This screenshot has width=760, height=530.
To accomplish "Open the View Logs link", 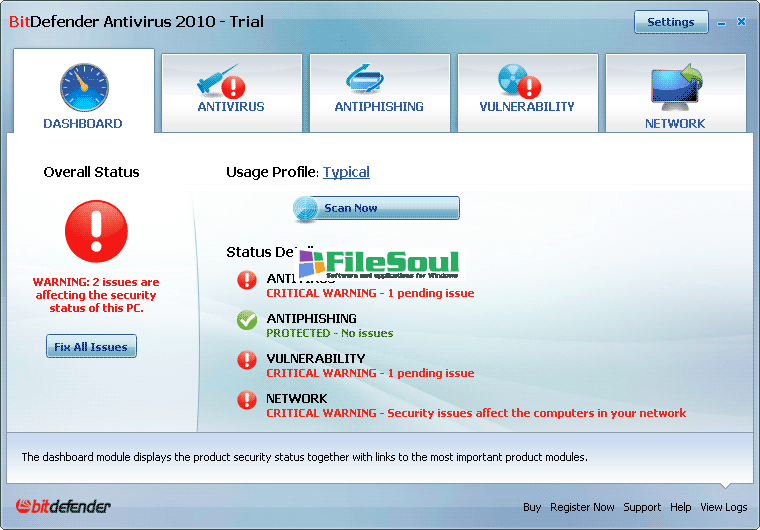I will (x=724, y=507).
